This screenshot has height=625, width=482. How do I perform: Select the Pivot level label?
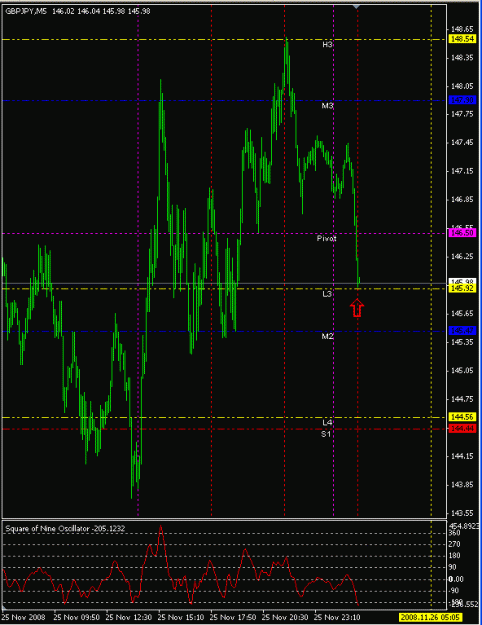coord(327,238)
